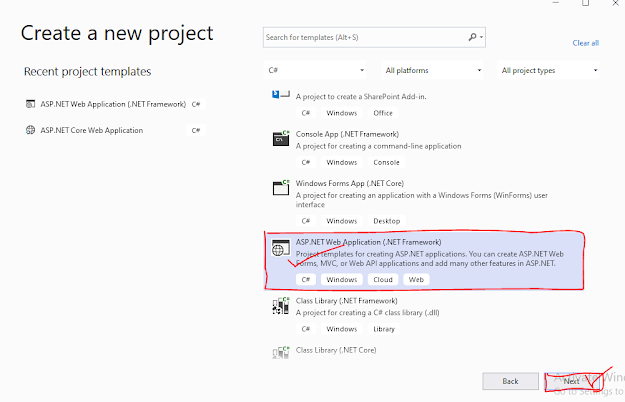625x402 pixels.
Task: Click Windows tag on Console App template
Action: pyautogui.click(x=342, y=163)
